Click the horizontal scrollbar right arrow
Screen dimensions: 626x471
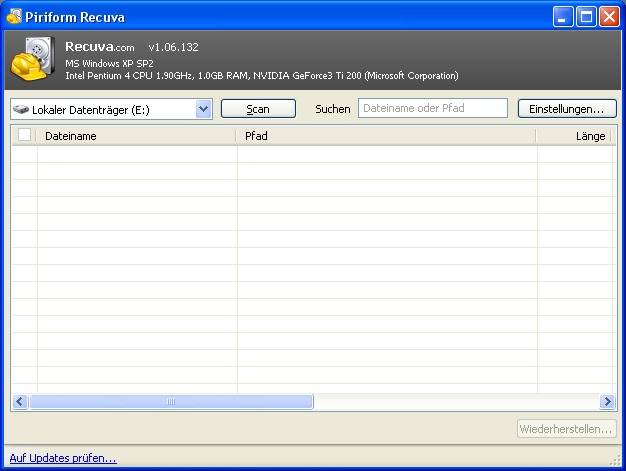tap(607, 402)
